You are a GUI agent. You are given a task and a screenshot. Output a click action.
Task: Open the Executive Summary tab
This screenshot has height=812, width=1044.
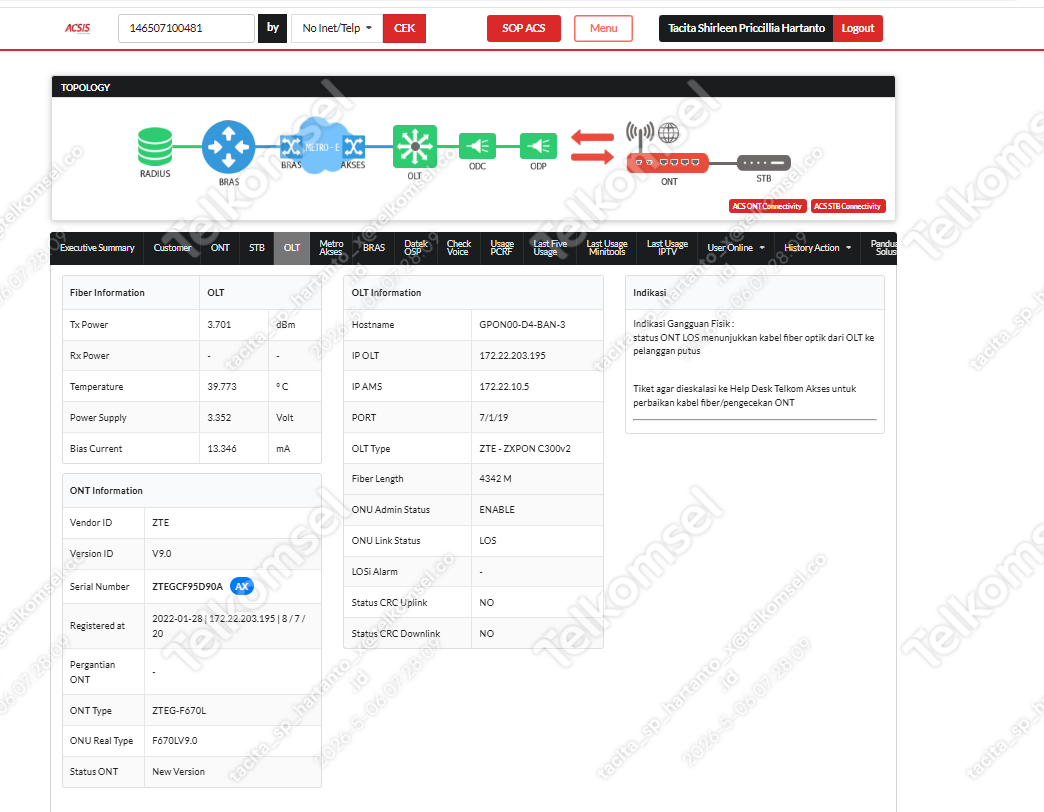[97, 248]
